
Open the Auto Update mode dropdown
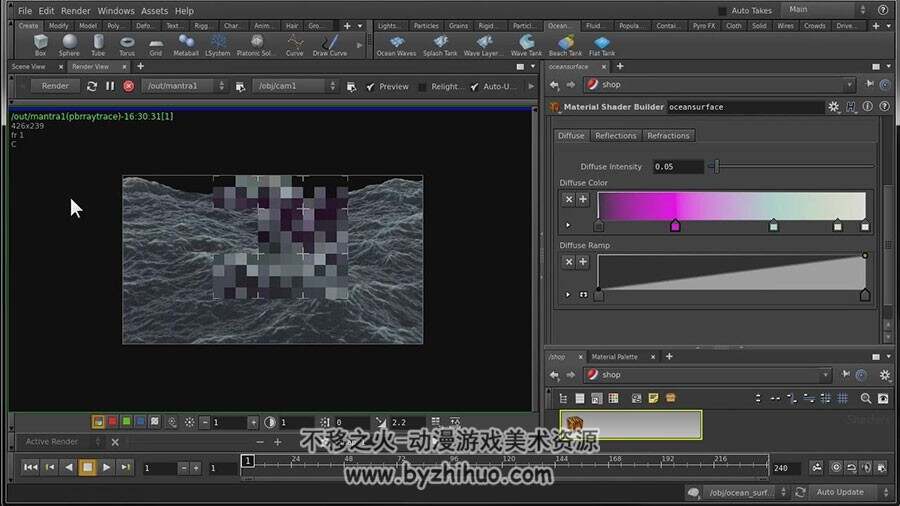[x=851, y=492]
